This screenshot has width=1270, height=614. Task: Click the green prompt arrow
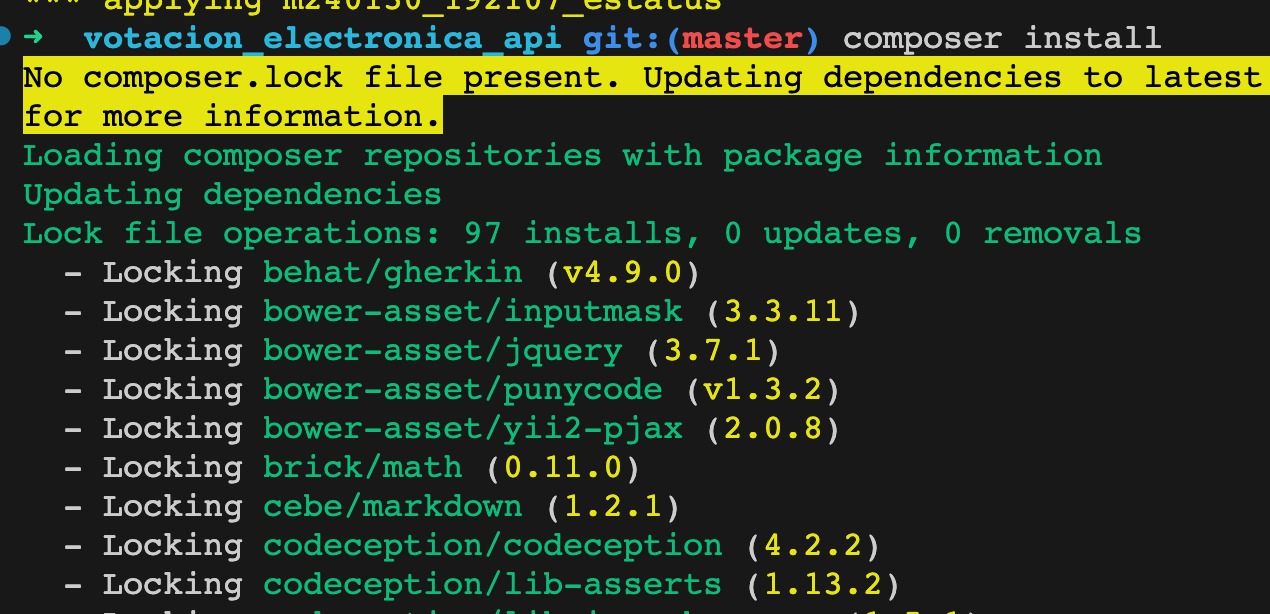coord(33,38)
